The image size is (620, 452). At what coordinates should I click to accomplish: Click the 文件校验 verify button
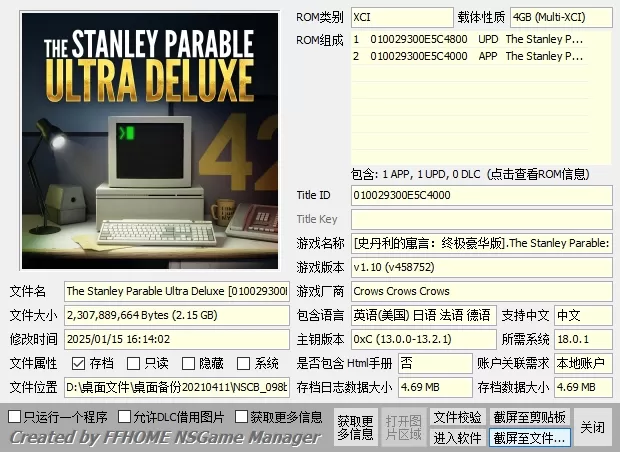(457, 416)
